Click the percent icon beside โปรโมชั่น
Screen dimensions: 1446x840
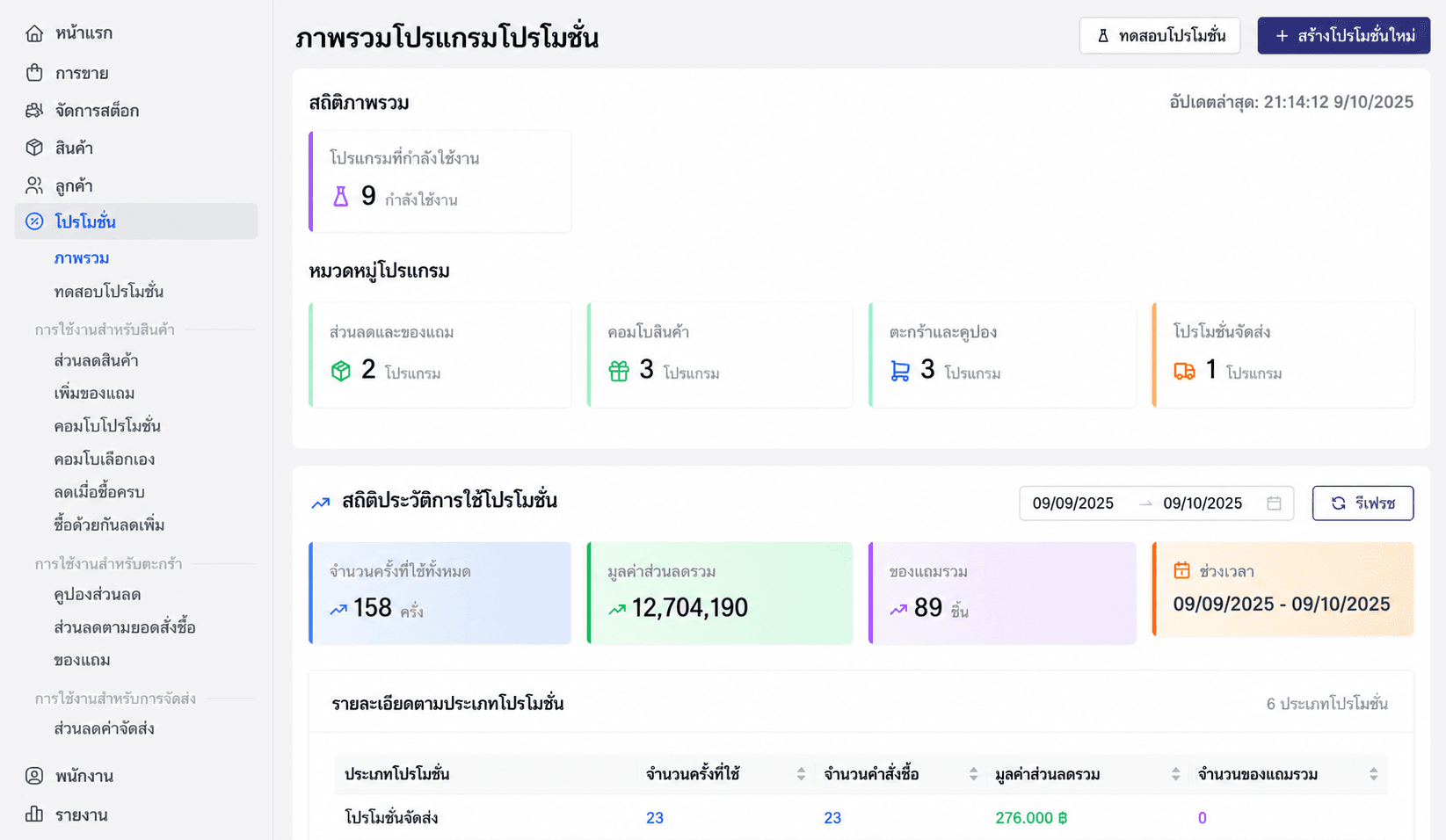34,221
